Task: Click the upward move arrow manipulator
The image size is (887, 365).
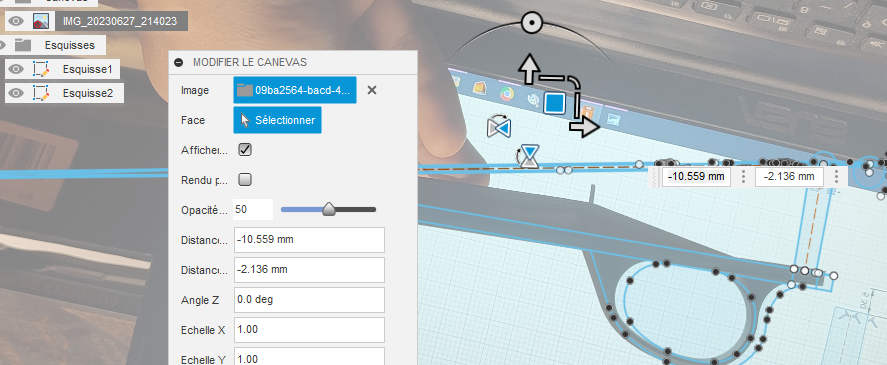Action: click(x=529, y=68)
